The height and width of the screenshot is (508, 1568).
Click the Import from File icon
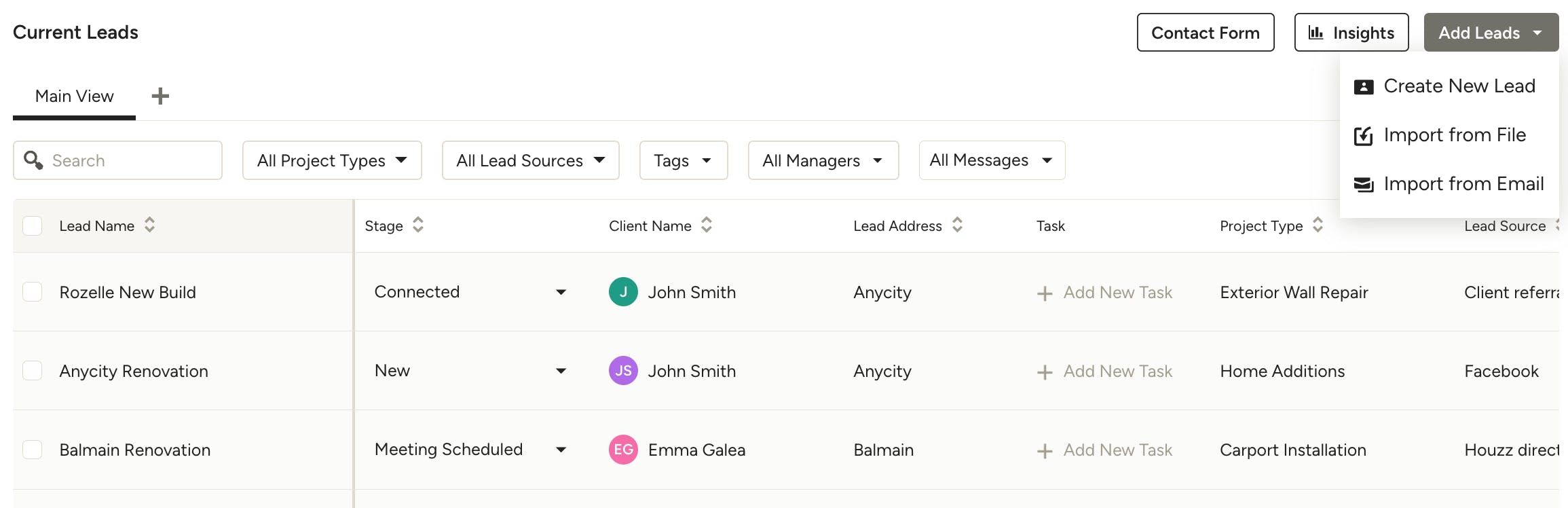tap(1364, 136)
